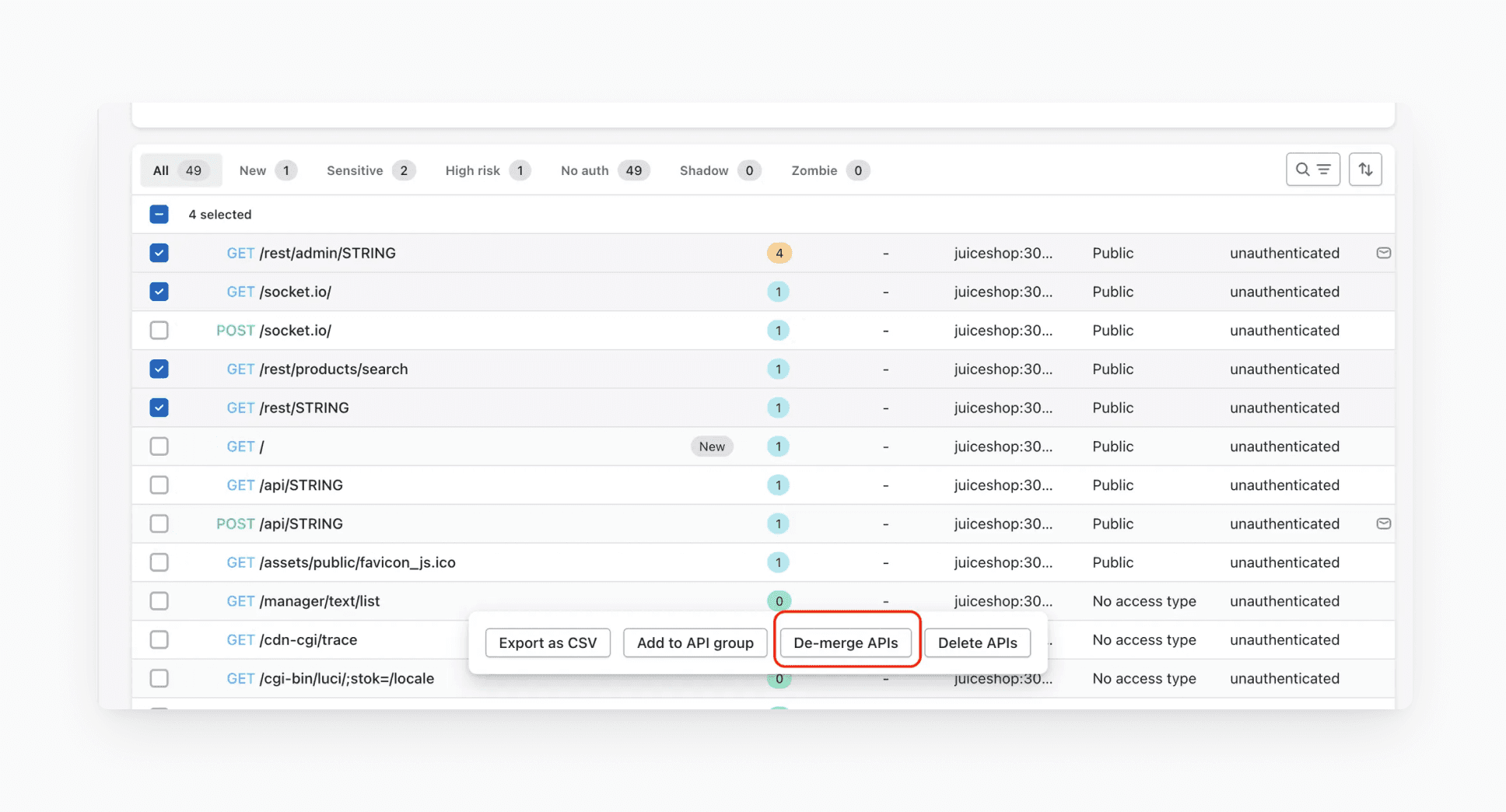This screenshot has height=812, width=1506.
Task: Open the search and filter control
Action: [1312, 170]
